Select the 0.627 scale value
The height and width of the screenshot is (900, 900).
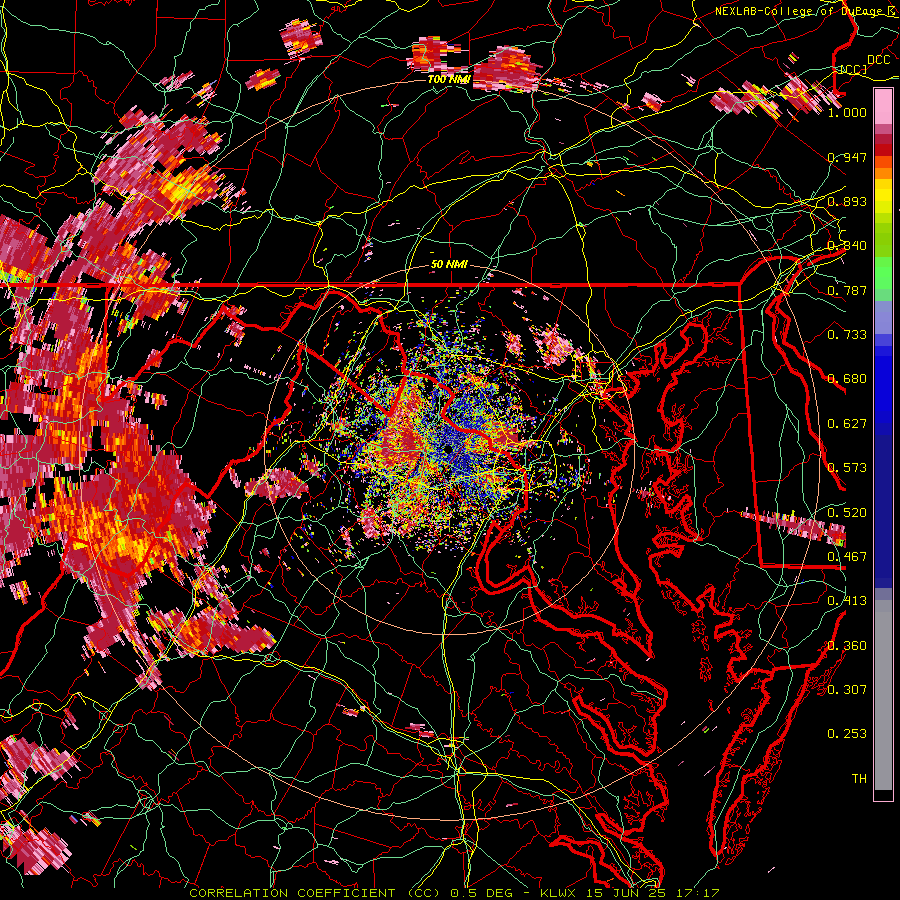pos(847,424)
